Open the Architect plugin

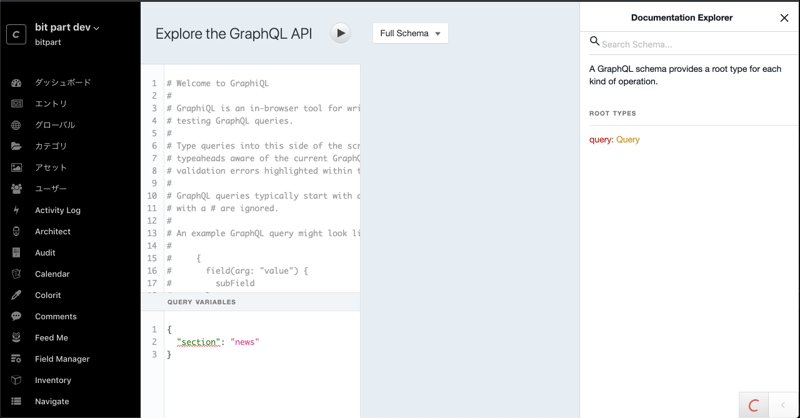coord(52,232)
